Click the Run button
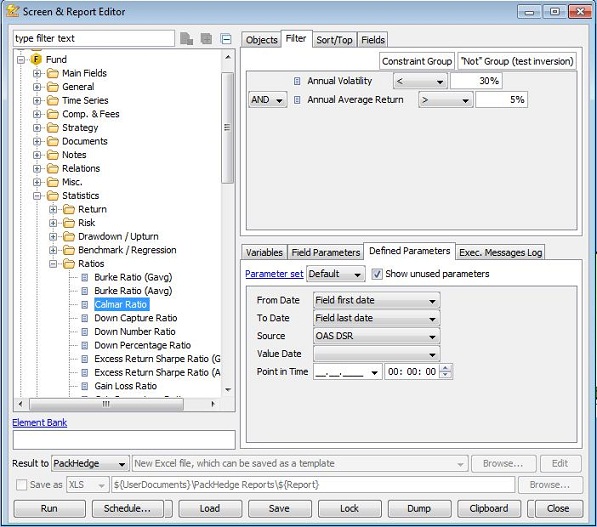The image size is (597, 527). (49, 509)
